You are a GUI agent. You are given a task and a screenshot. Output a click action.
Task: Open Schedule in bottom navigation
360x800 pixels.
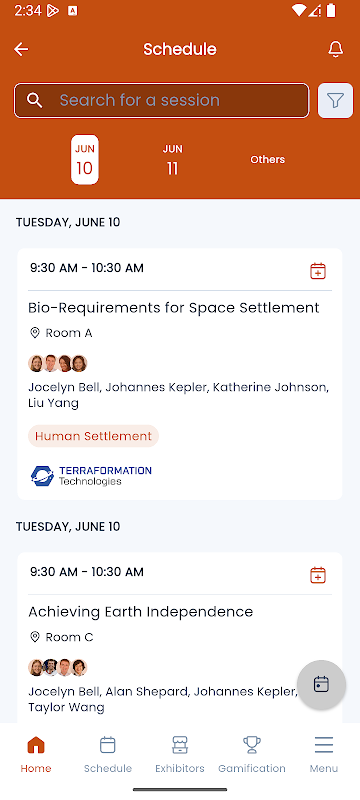108,754
